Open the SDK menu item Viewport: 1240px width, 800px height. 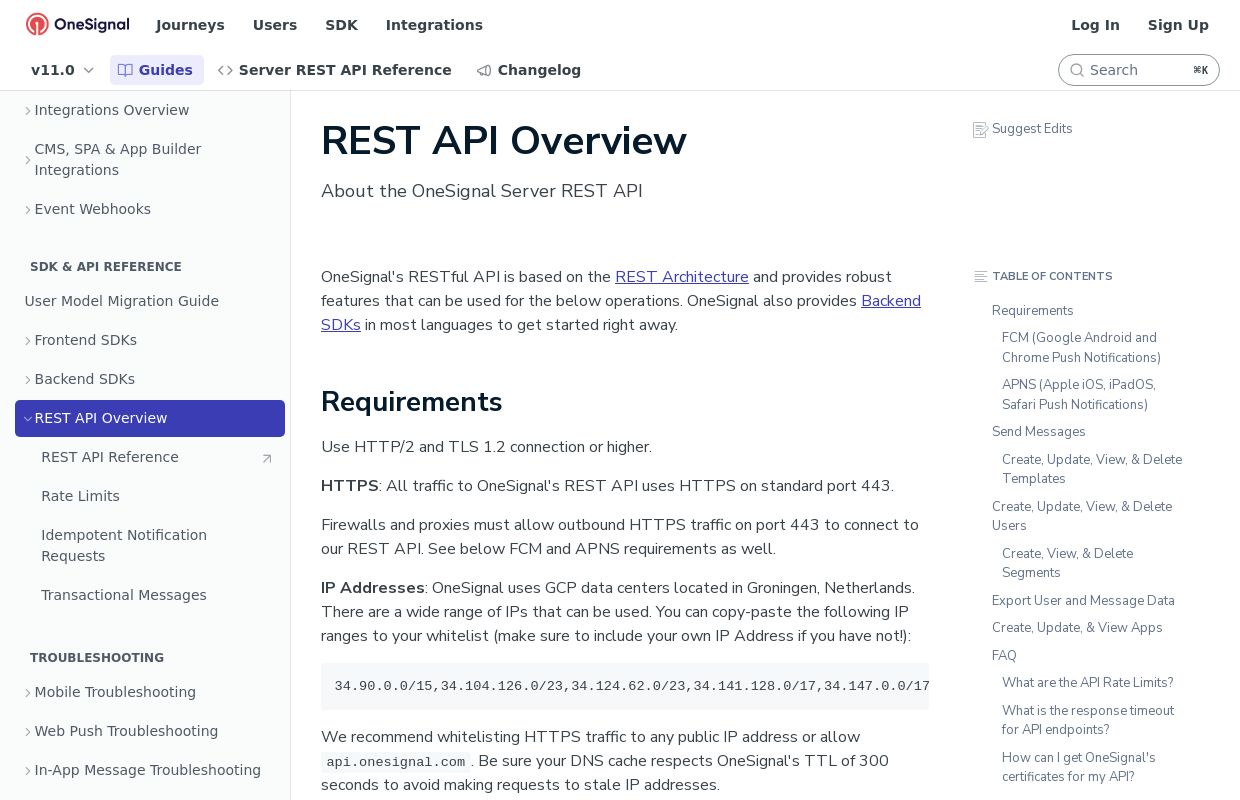coord(341,25)
